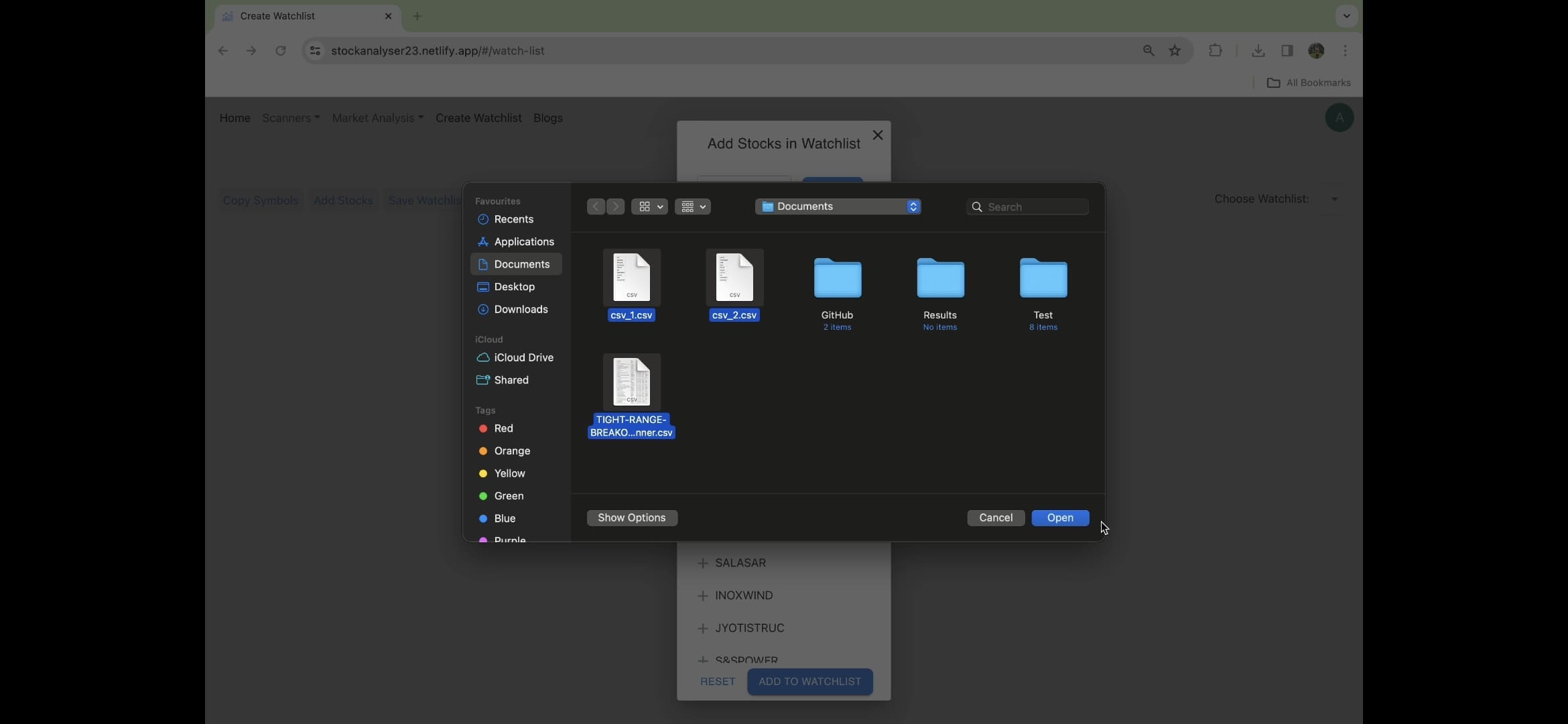Click the back arrow in the file dialog
Viewport: 1568px width, 724px height.
(595, 206)
